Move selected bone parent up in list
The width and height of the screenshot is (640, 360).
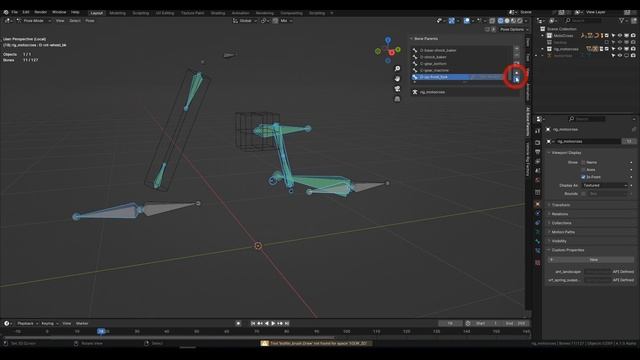[516, 73]
